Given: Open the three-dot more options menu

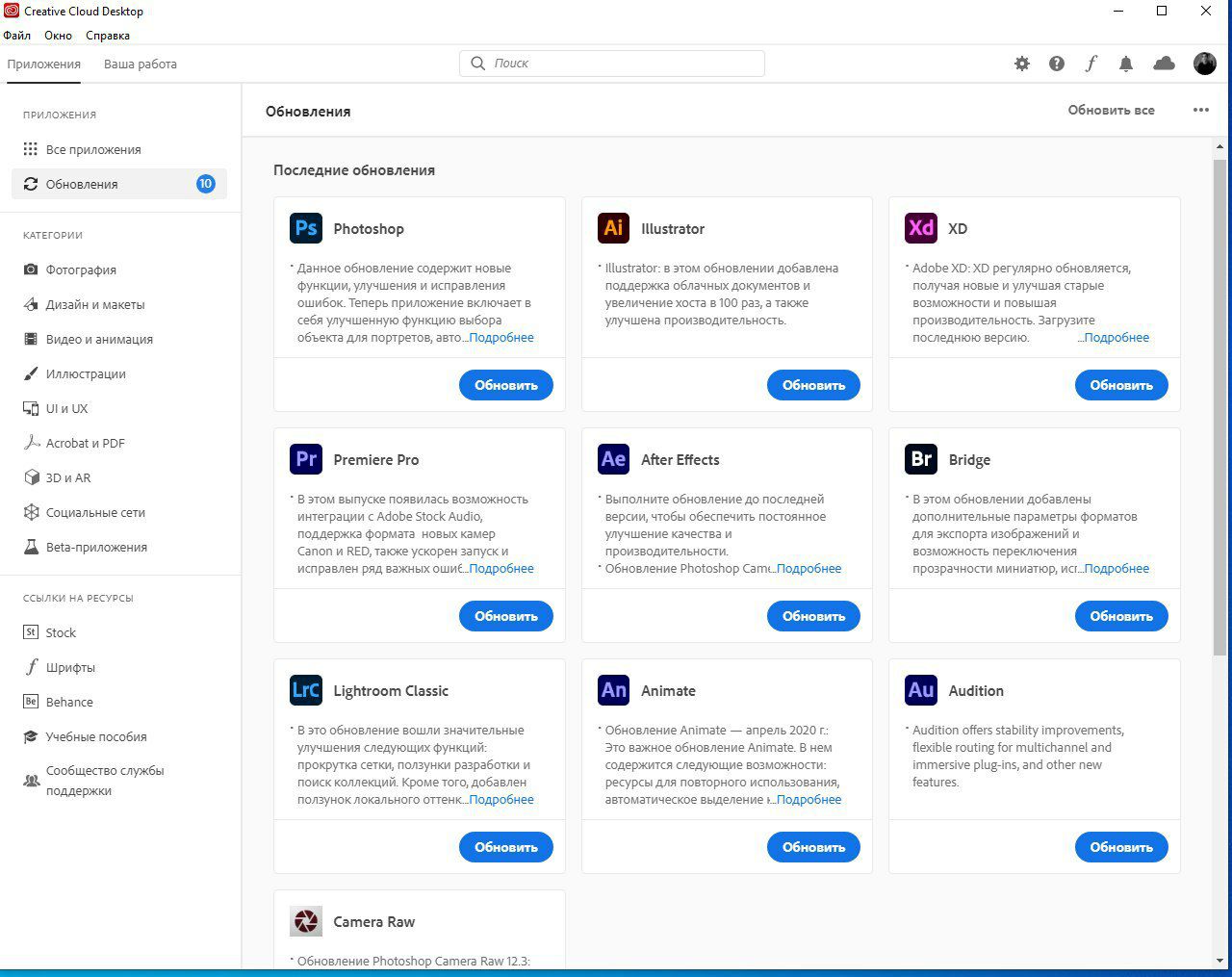Looking at the screenshot, I should (1201, 110).
